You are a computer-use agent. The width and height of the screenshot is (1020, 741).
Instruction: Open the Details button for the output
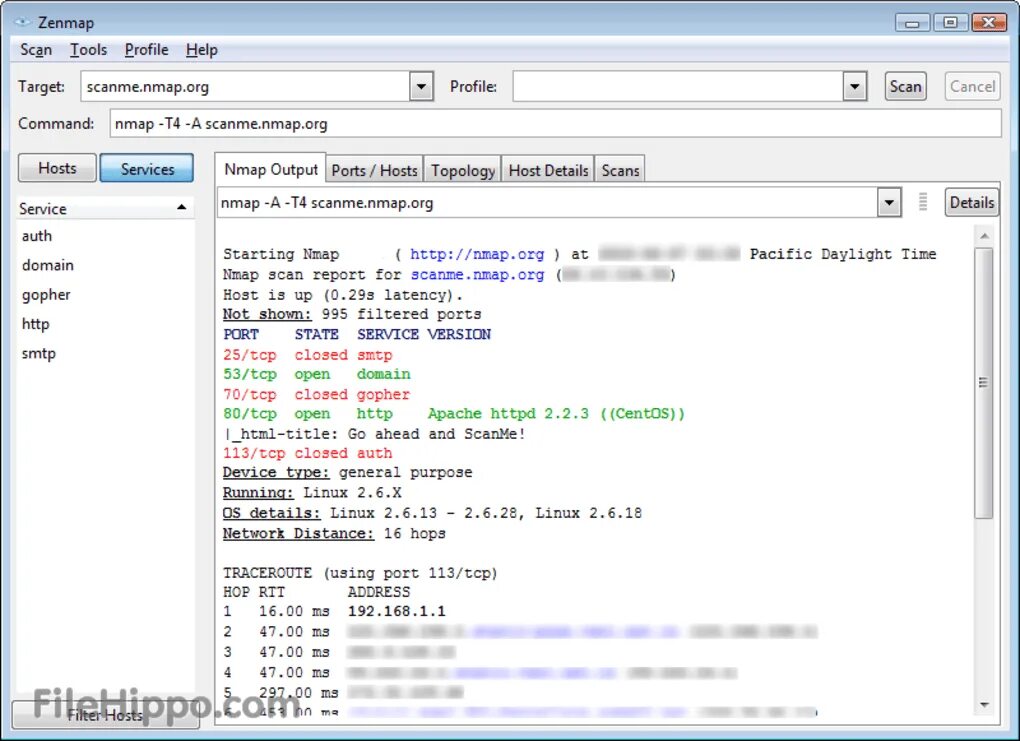(972, 202)
